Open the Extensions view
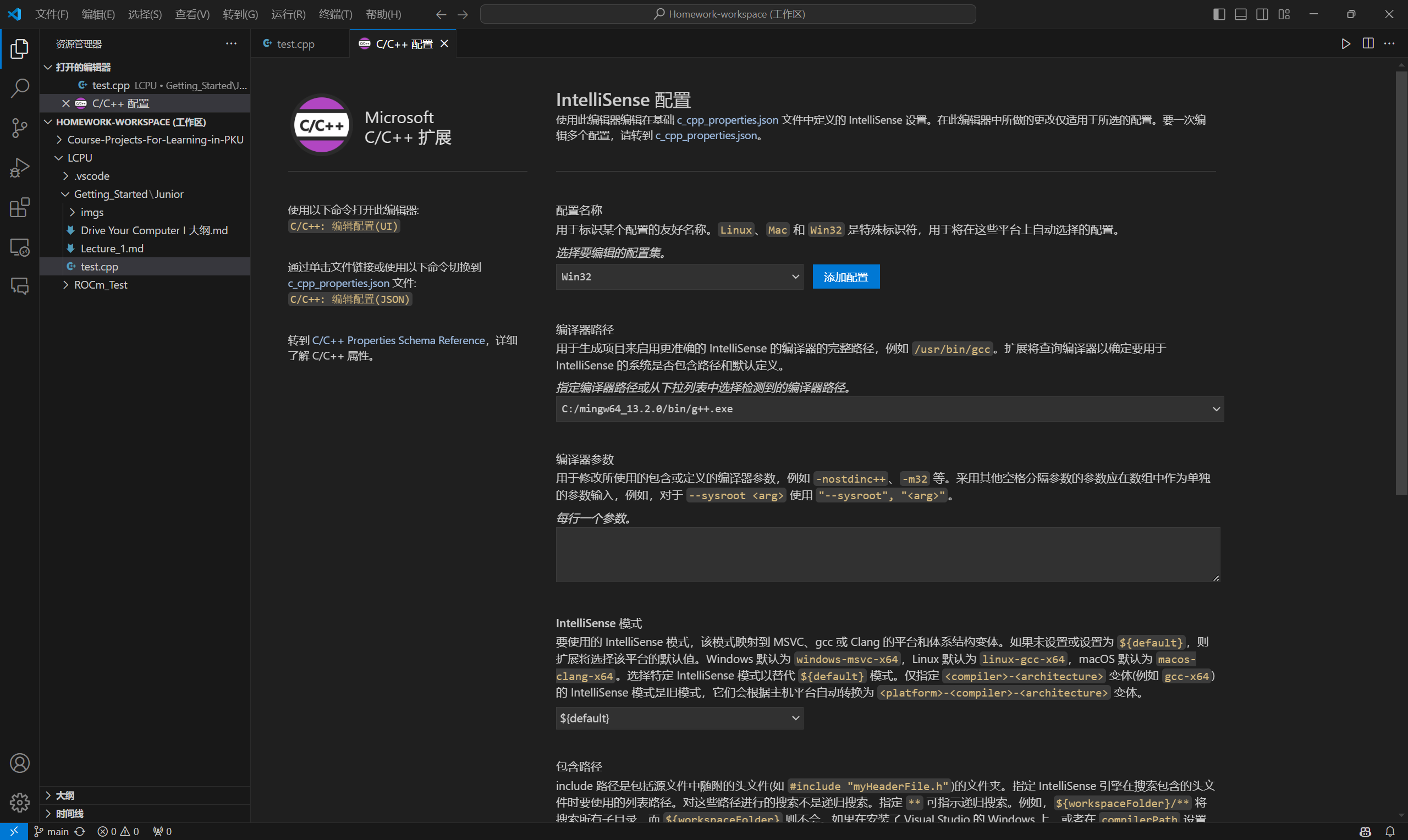 coord(20,208)
